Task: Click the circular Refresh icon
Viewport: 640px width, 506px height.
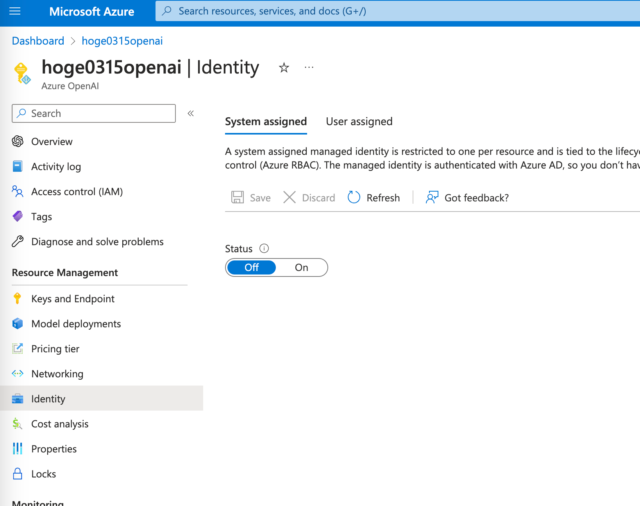Action: click(354, 198)
